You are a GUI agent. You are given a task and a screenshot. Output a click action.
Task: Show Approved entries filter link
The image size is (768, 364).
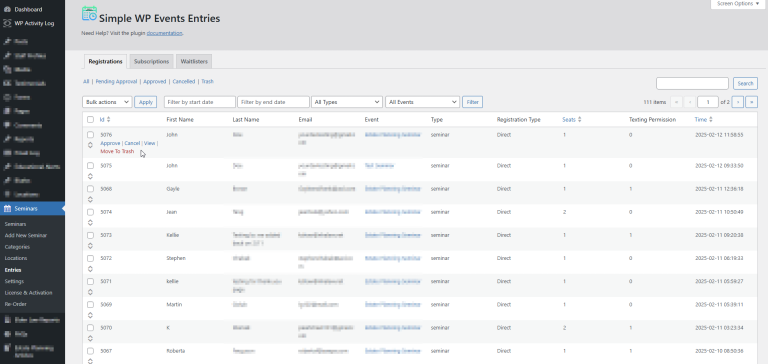point(154,81)
